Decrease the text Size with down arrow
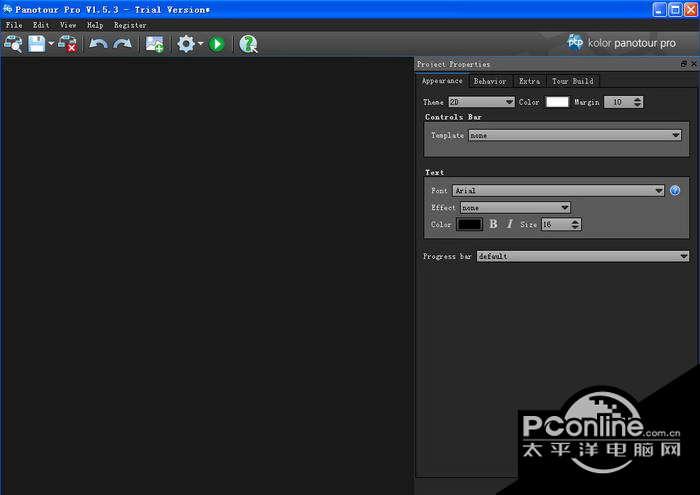The image size is (700, 495). tap(576, 227)
